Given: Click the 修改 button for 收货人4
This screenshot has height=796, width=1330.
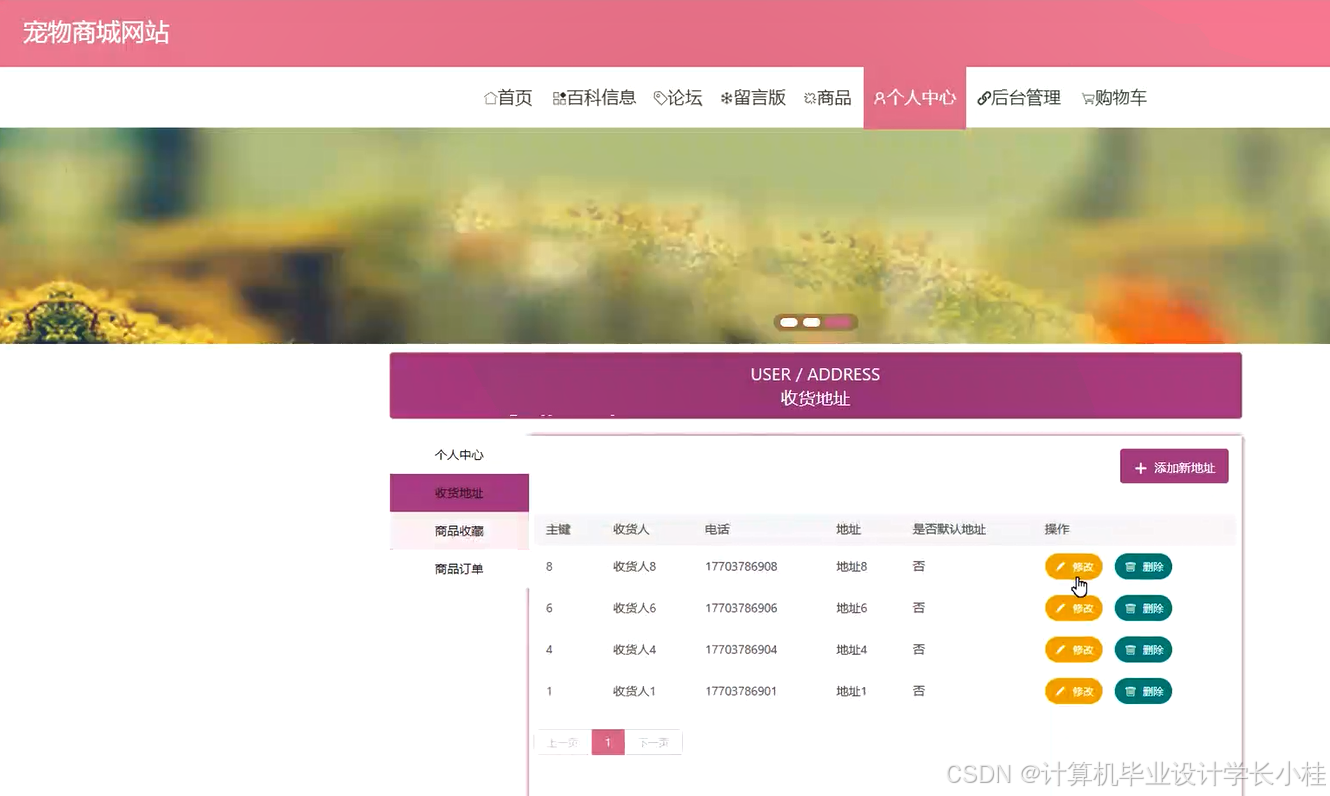Looking at the screenshot, I should [1073, 649].
